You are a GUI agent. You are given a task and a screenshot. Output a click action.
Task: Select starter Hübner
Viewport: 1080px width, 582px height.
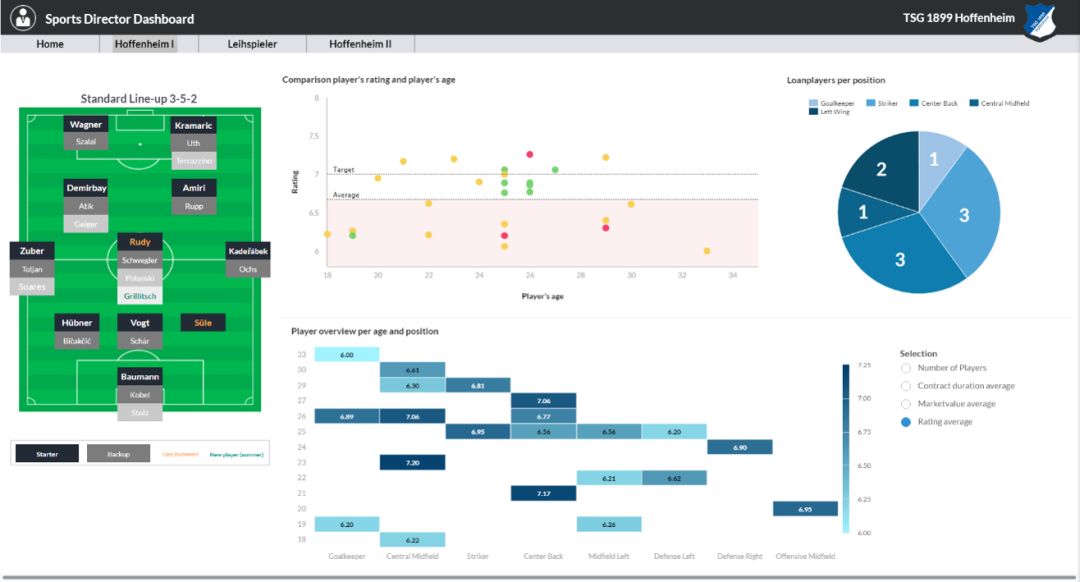pyautogui.click(x=77, y=322)
